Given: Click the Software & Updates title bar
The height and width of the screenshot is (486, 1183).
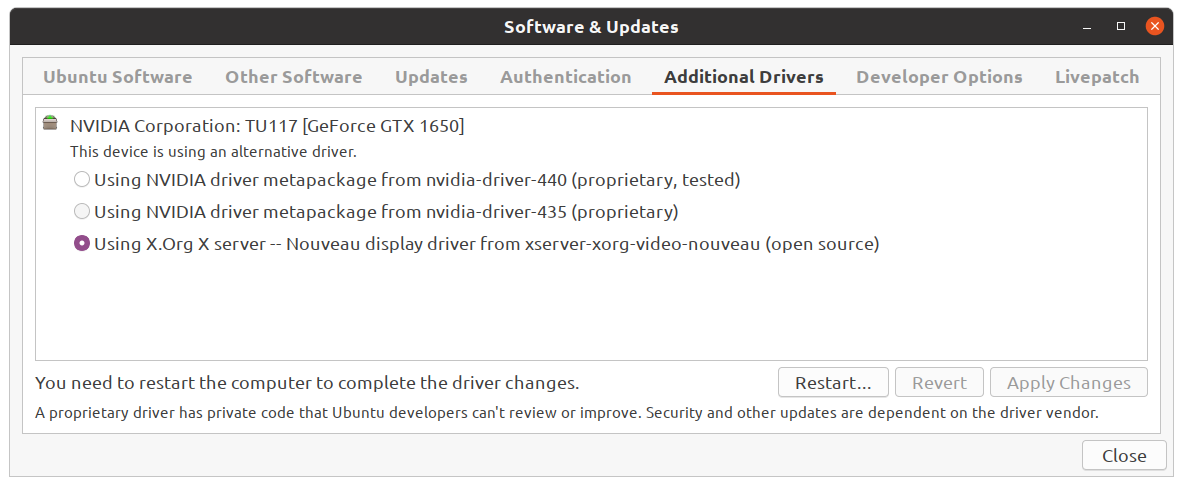Looking at the screenshot, I should pos(592,27).
